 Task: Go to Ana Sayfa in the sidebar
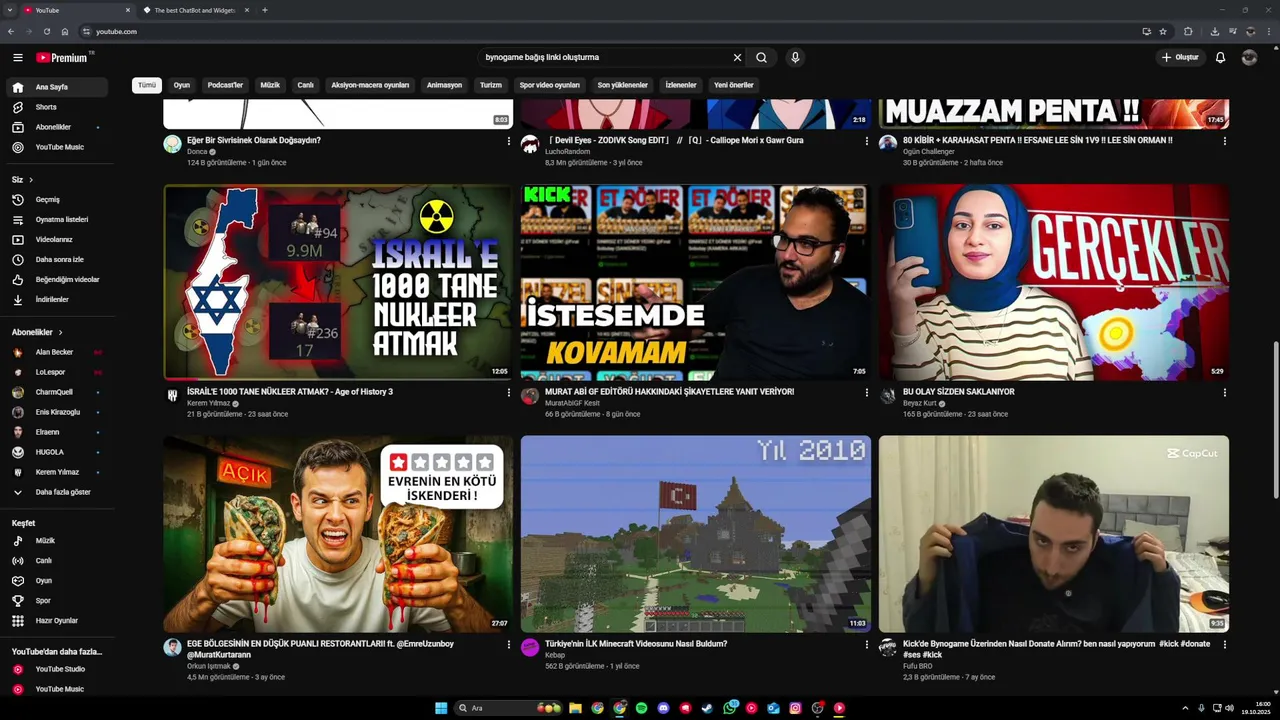(58, 87)
